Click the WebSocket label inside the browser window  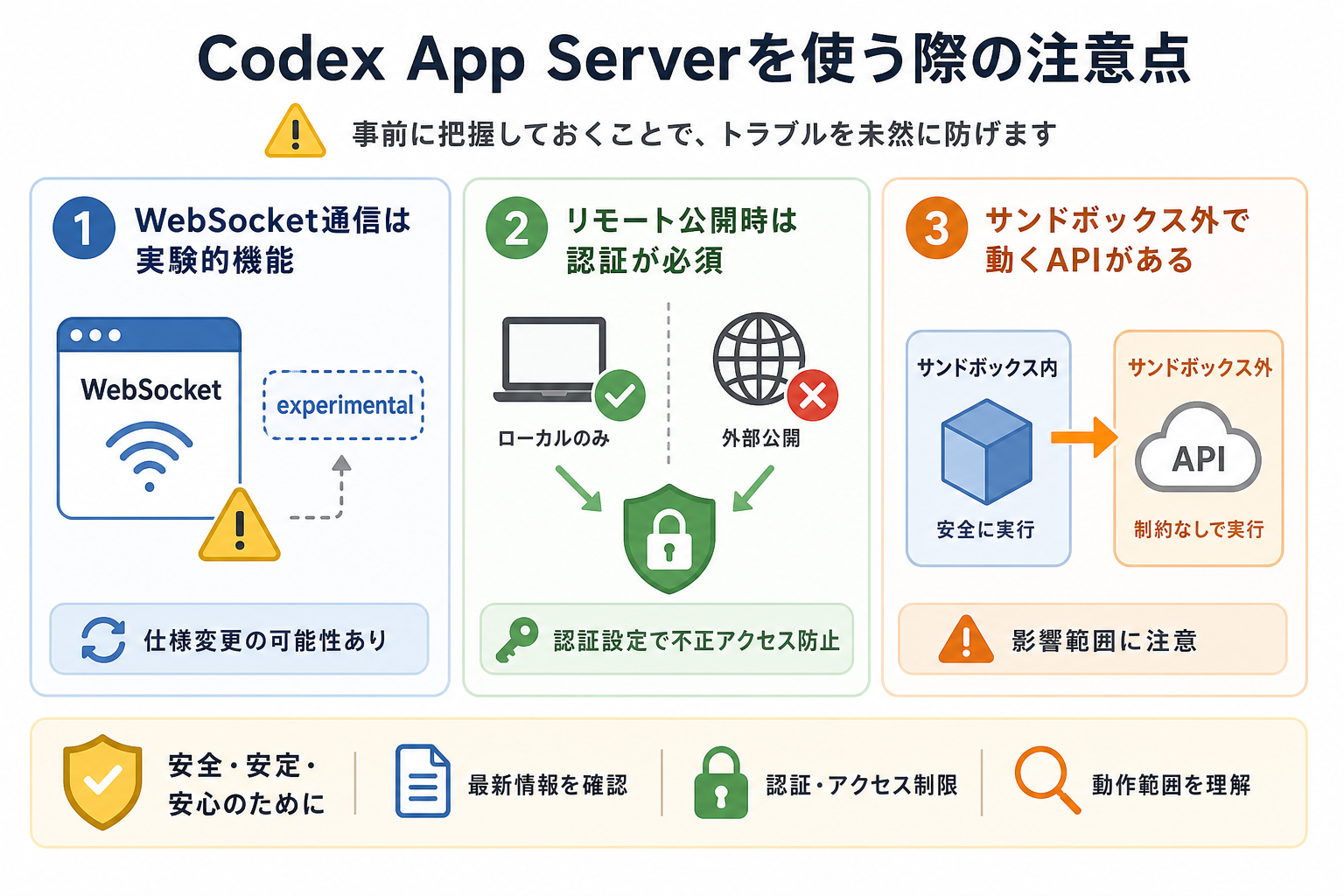[150, 390]
